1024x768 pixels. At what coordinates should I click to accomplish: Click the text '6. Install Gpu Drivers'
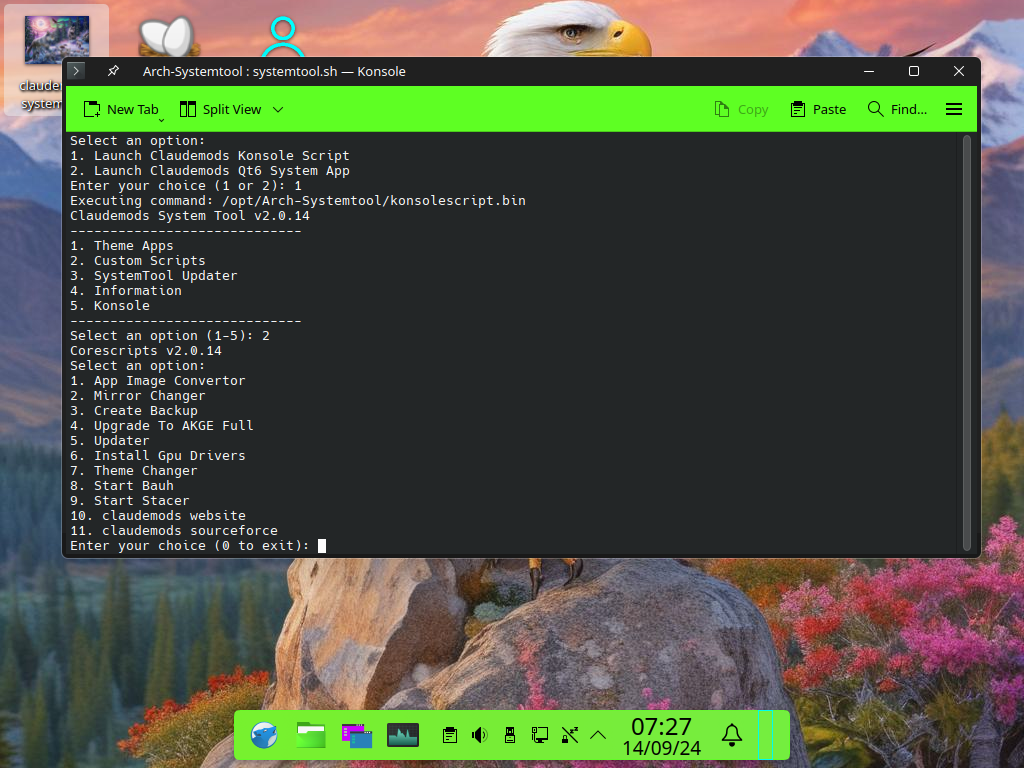[x=157, y=456]
